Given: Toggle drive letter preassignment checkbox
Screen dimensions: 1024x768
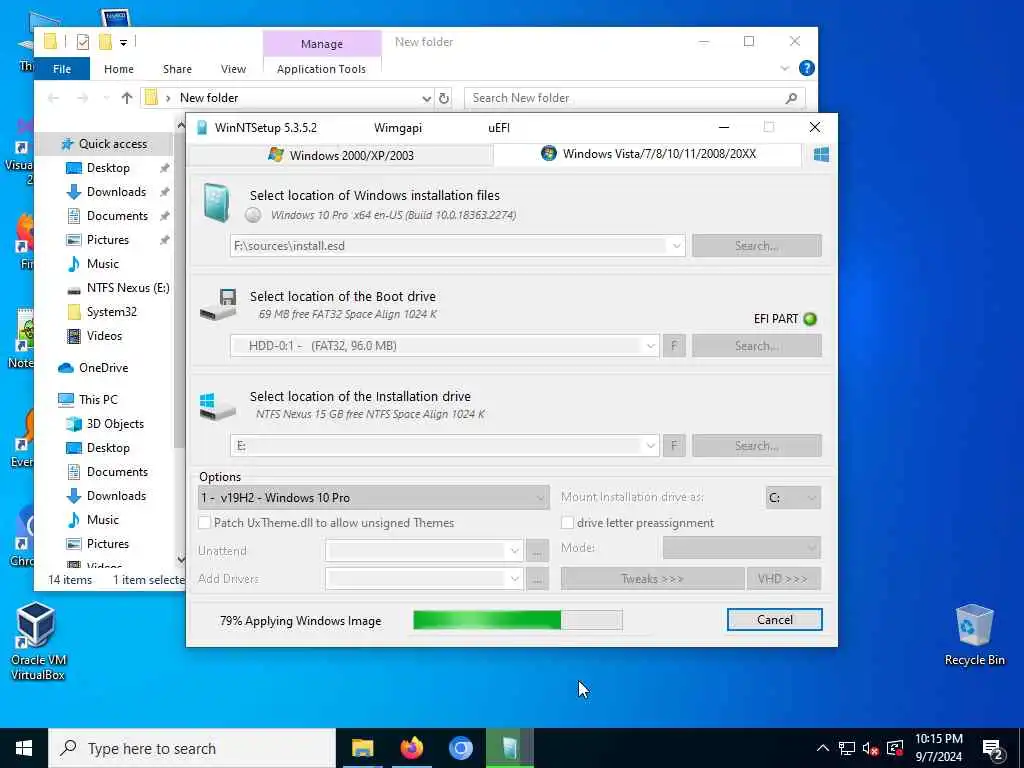Looking at the screenshot, I should tap(568, 522).
